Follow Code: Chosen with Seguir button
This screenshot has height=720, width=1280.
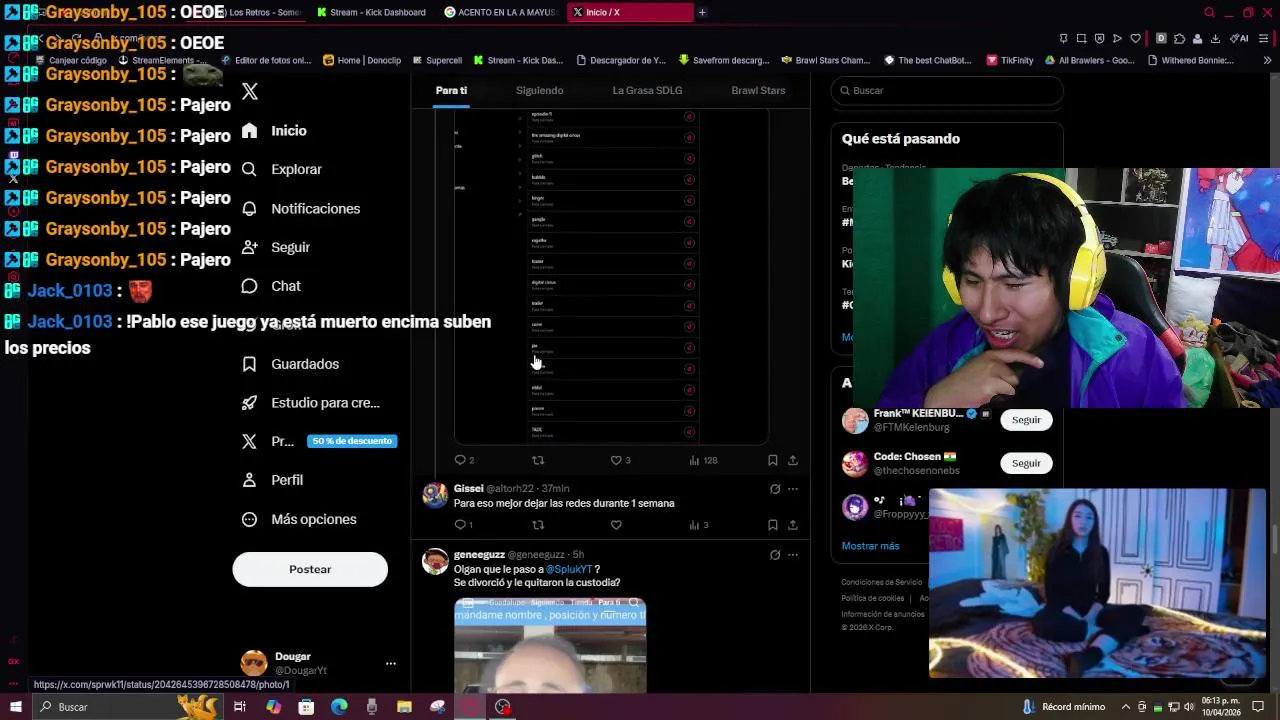point(1026,463)
